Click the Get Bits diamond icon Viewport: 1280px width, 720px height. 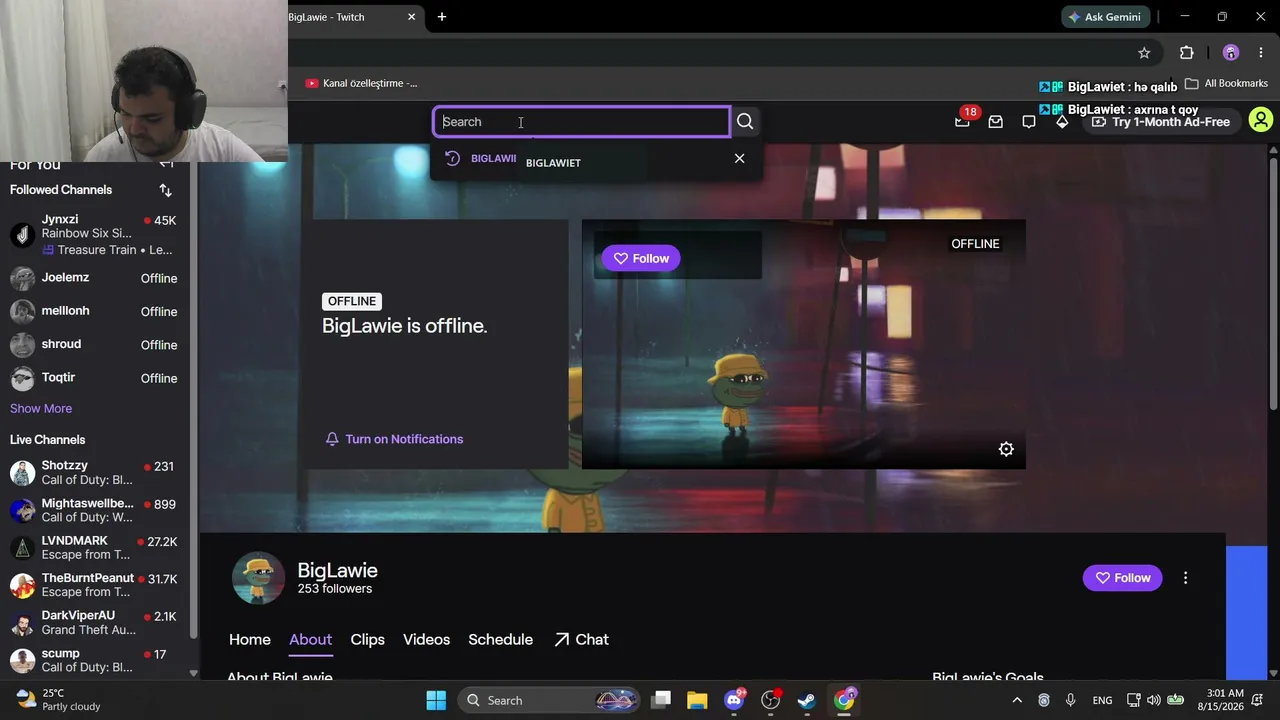(x=1062, y=122)
